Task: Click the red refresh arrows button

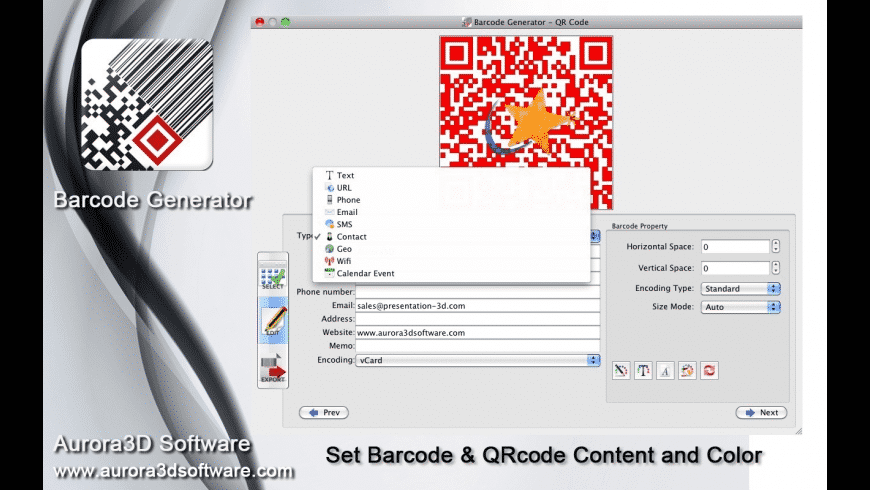Action: pyautogui.click(x=709, y=370)
